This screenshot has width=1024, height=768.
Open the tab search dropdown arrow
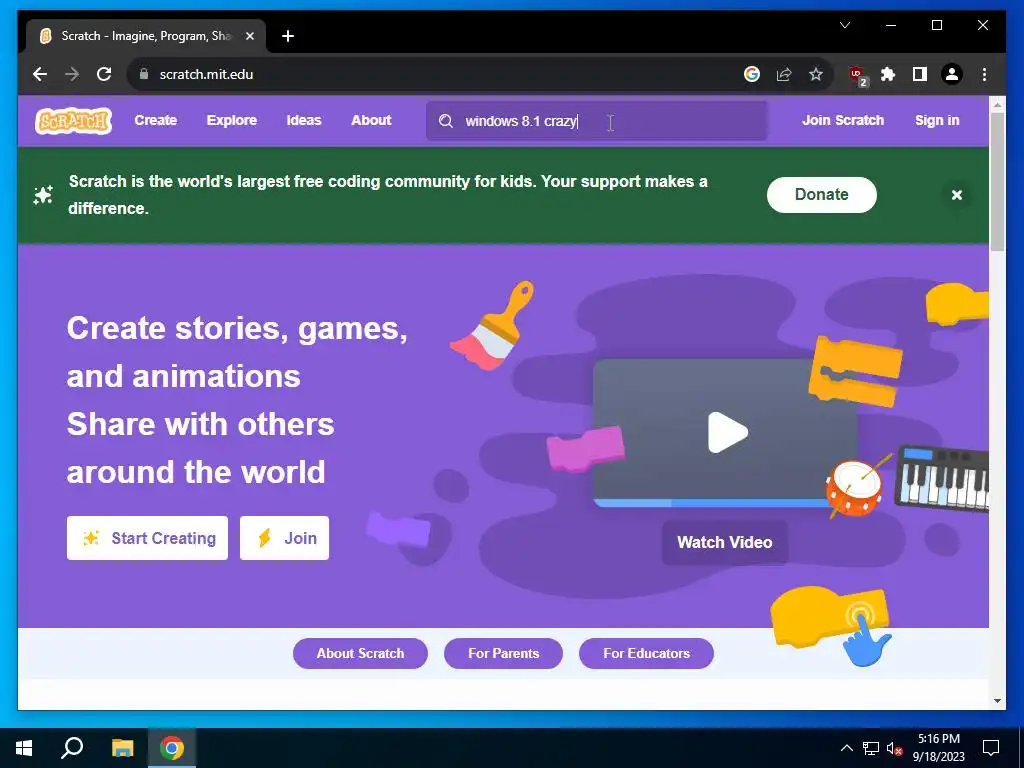click(844, 25)
